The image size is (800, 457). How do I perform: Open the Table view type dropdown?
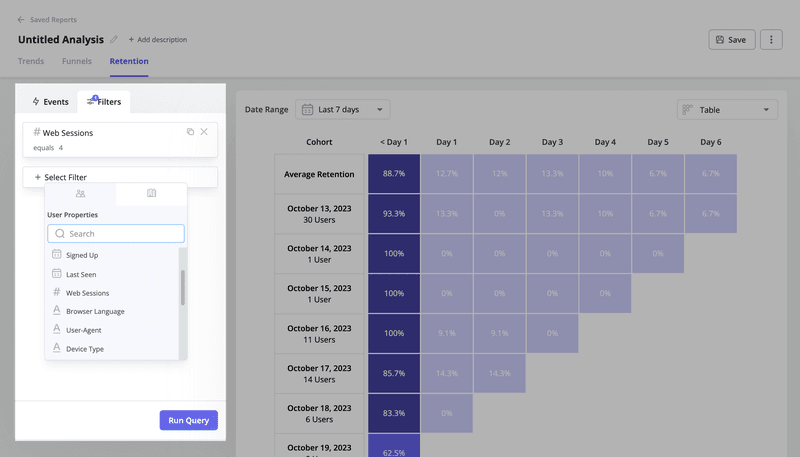pos(727,110)
